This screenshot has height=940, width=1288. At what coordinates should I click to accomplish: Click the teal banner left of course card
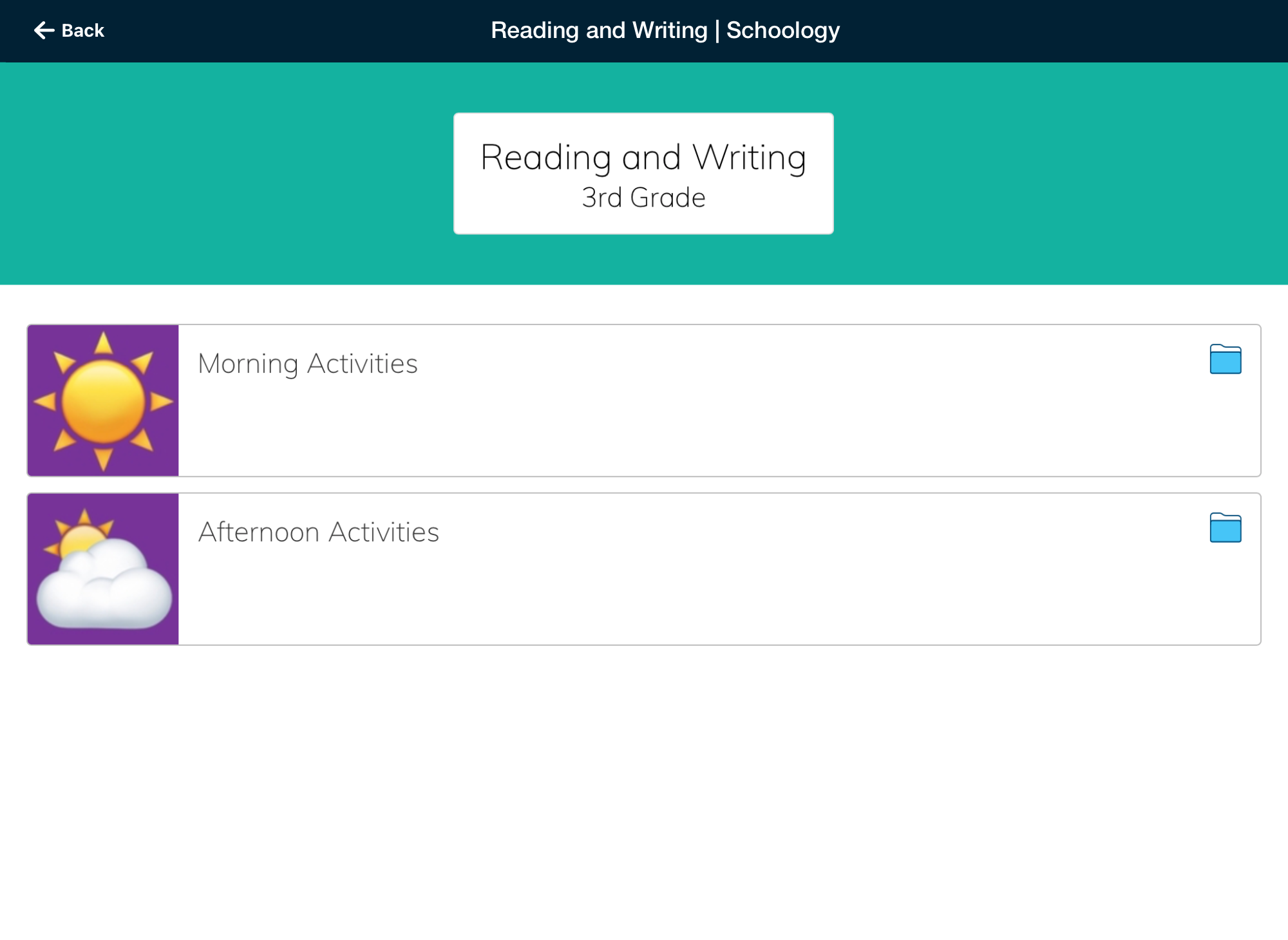tap(225, 174)
